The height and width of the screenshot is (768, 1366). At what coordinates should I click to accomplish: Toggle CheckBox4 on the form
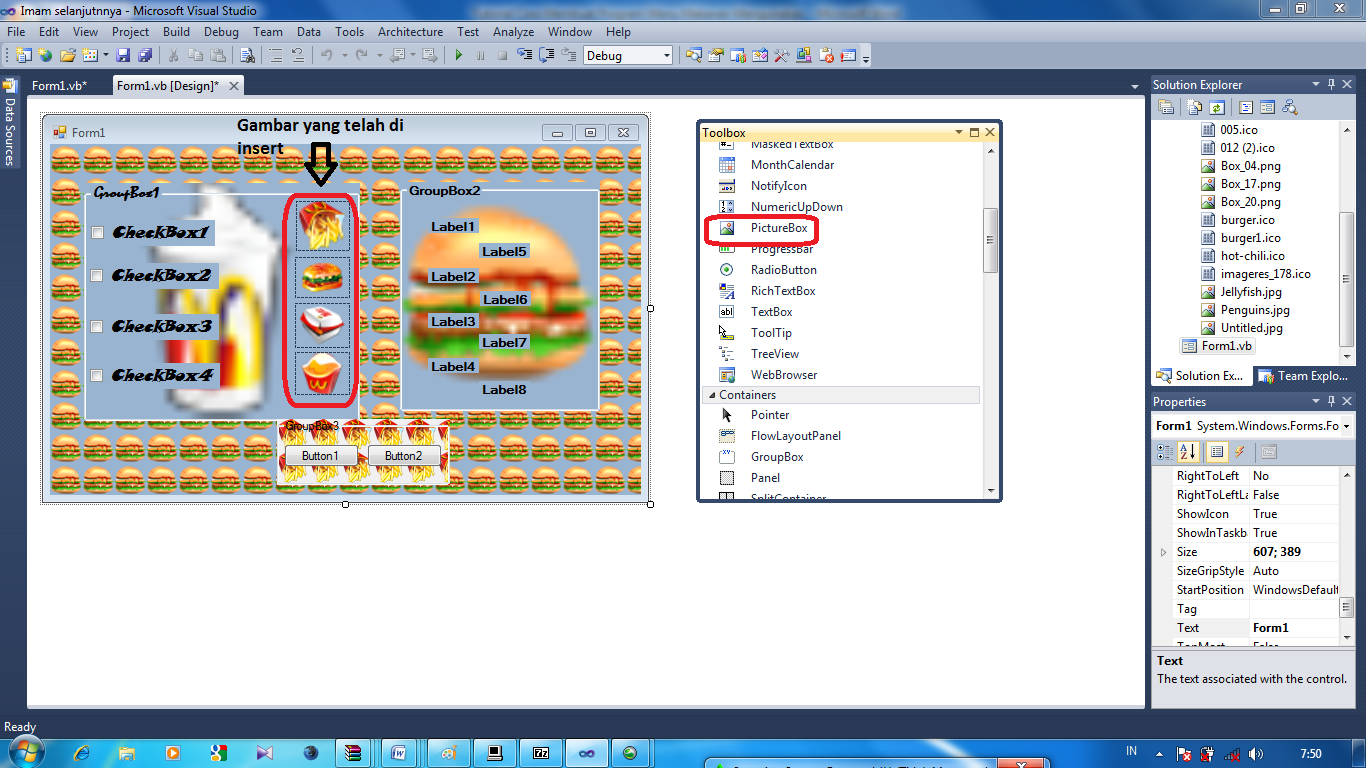tap(98, 376)
